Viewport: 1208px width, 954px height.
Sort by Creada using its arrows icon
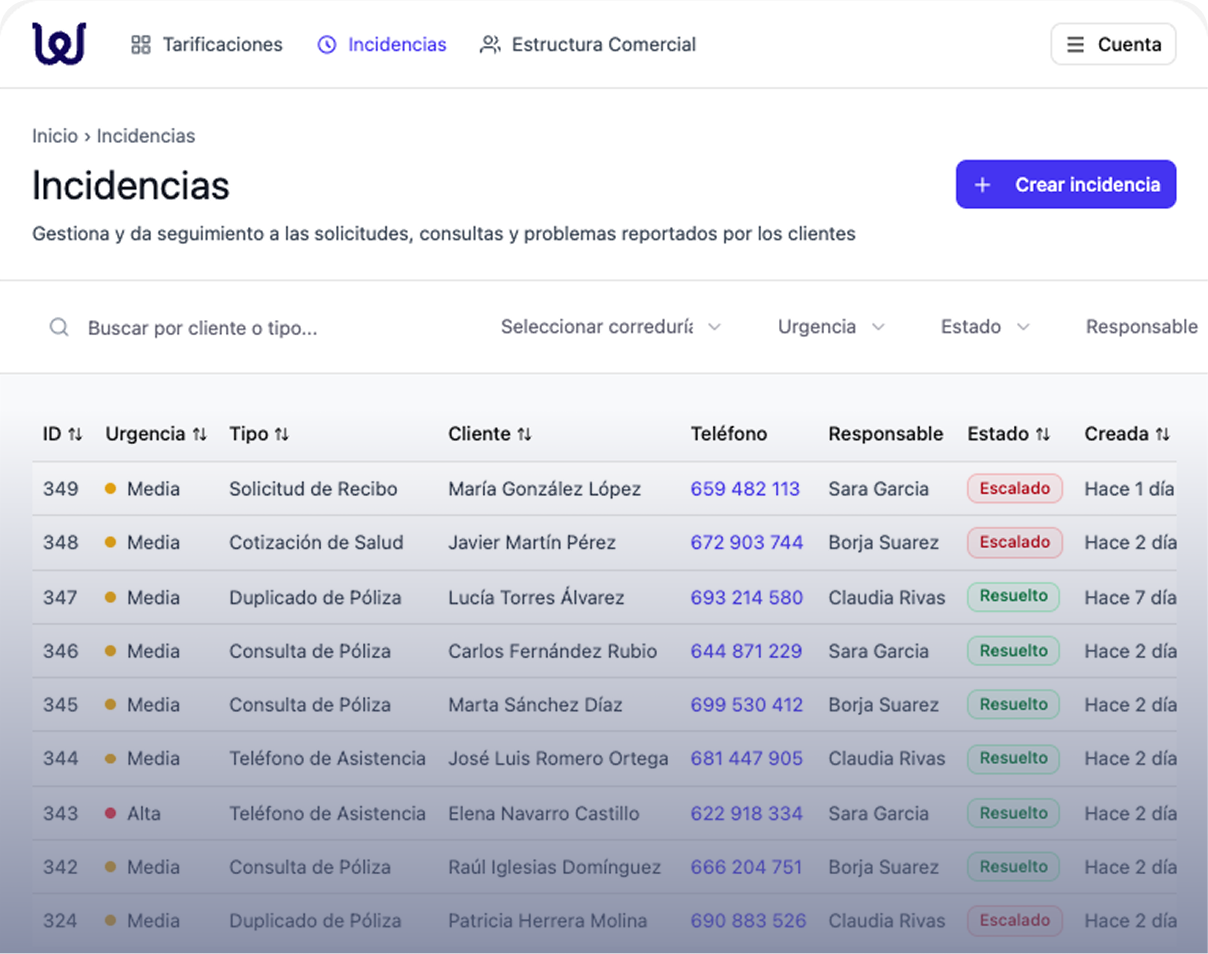click(x=1162, y=434)
